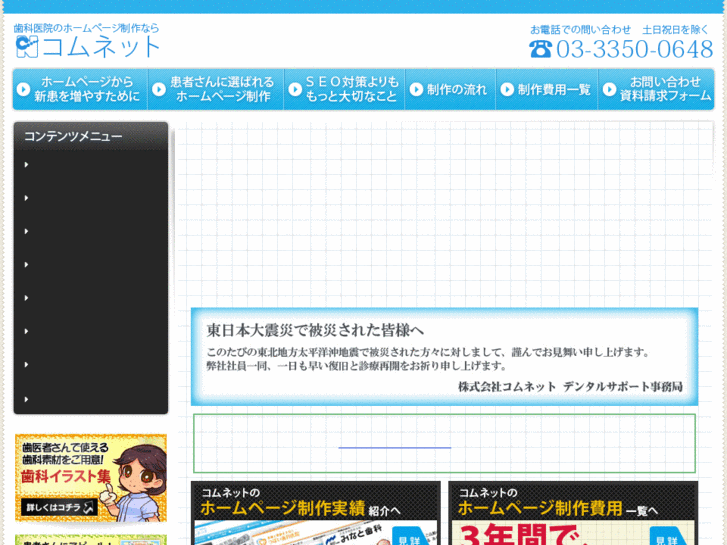Screen dimensions: 727x545
Task: Click the arrow icon on 制作の流れ
Action: coord(417,90)
